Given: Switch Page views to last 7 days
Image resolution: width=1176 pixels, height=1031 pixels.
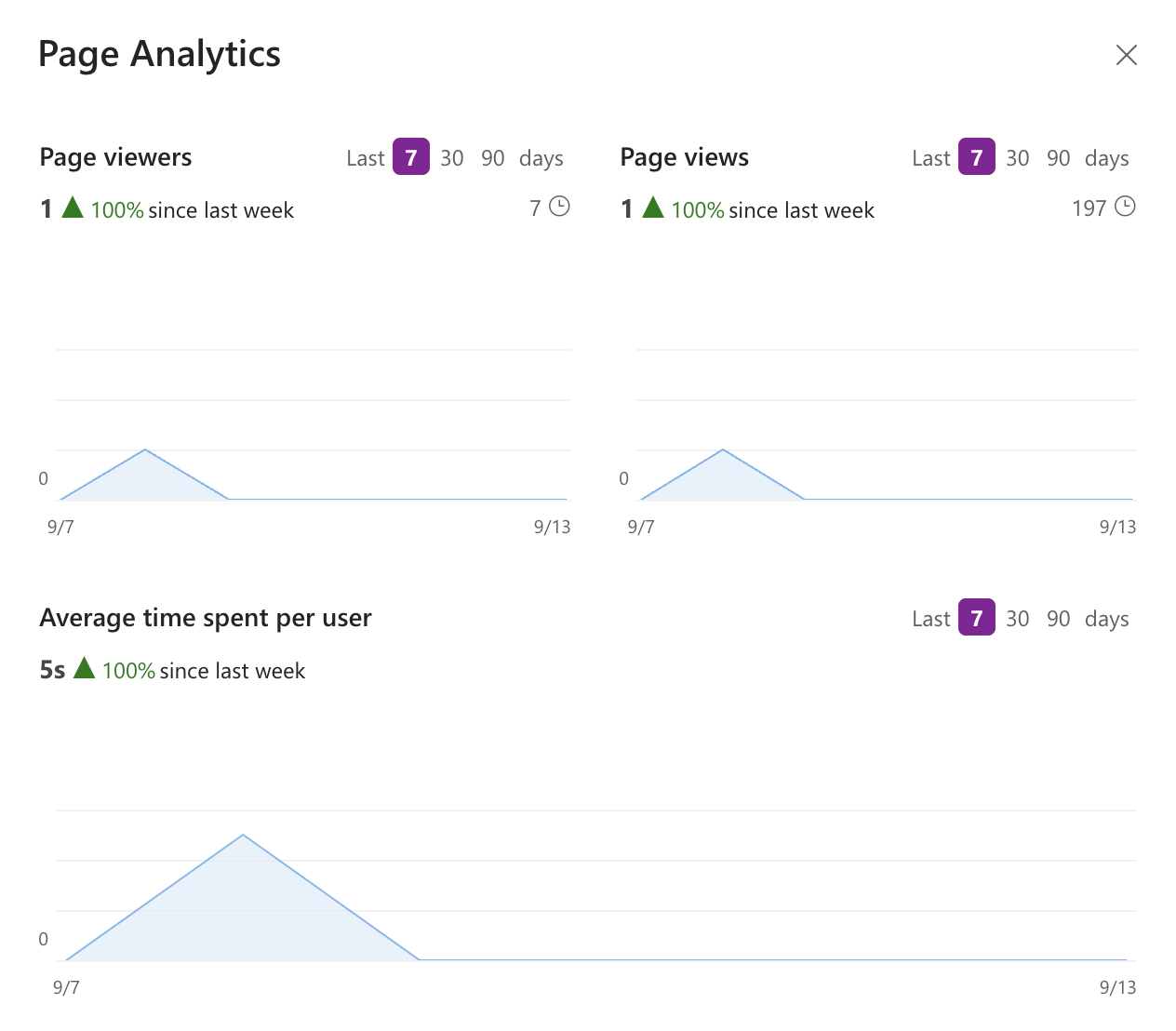Looking at the screenshot, I should tap(977, 157).
